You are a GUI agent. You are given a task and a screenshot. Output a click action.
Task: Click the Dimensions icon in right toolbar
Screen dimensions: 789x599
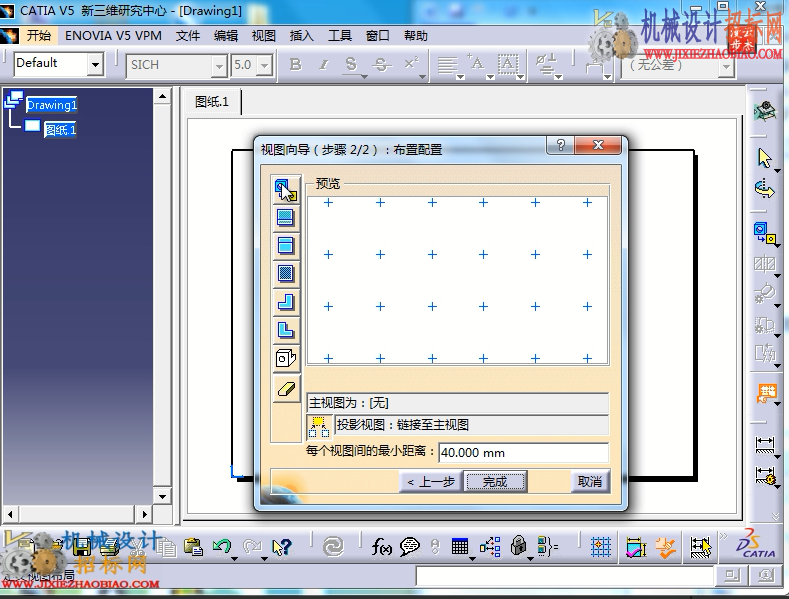click(765, 445)
